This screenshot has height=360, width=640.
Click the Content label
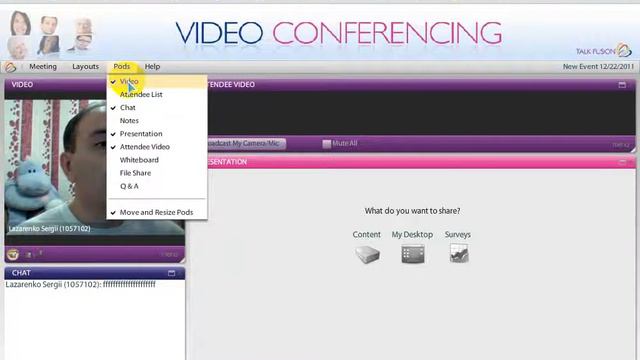pyautogui.click(x=367, y=234)
